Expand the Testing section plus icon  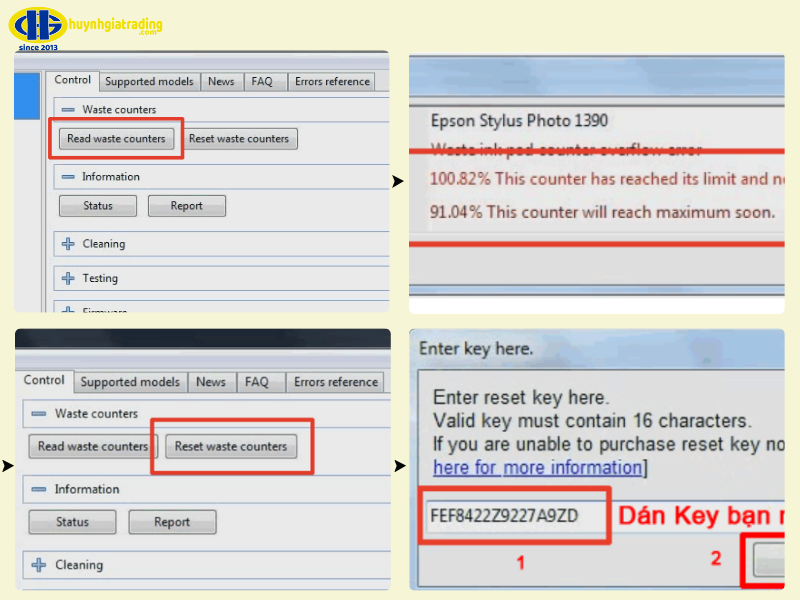(68, 278)
